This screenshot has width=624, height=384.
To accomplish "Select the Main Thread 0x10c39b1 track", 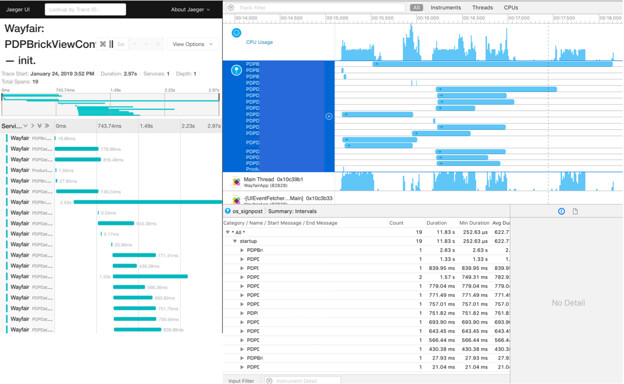I will point(273,179).
